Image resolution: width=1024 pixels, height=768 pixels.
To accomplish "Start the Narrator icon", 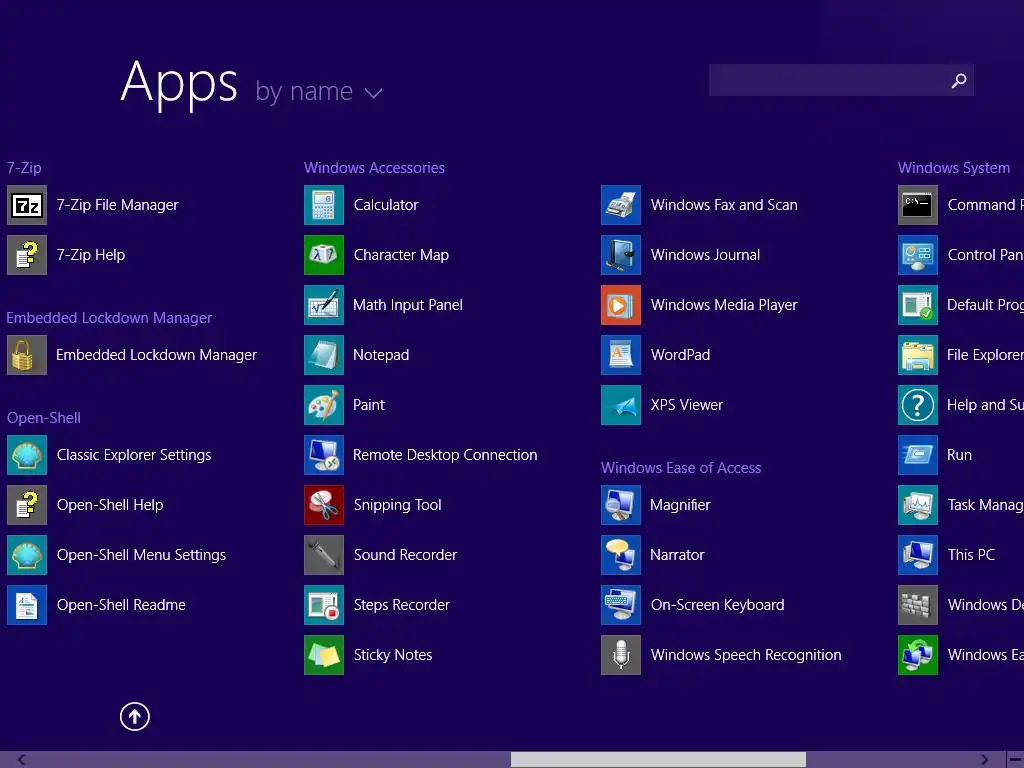I will tap(621, 555).
